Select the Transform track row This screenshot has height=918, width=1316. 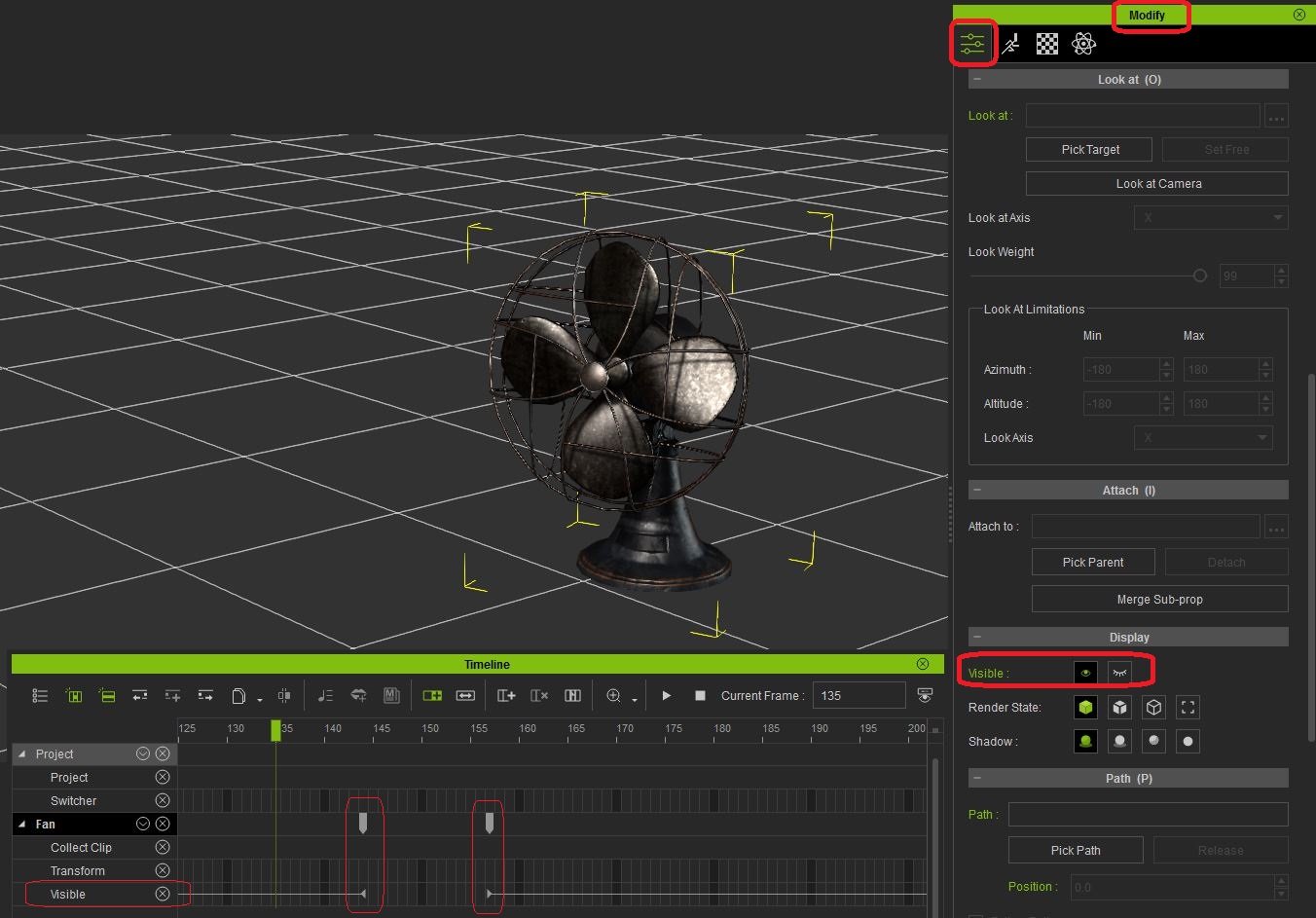click(x=94, y=870)
